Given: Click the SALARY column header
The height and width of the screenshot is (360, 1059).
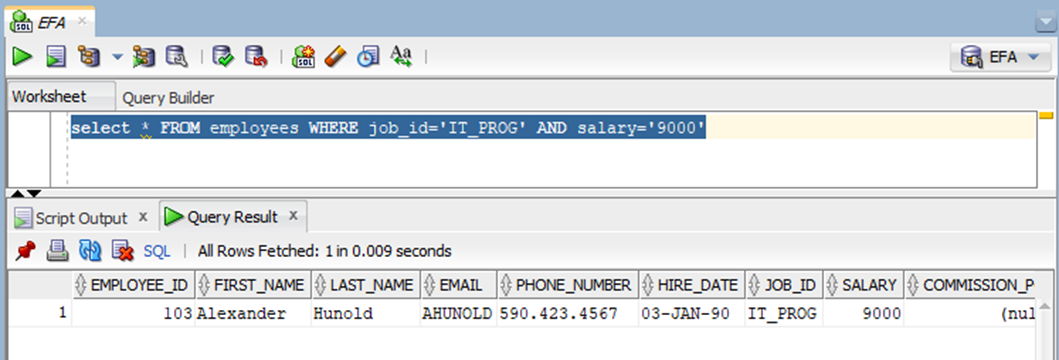Looking at the screenshot, I should click(x=863, y=285).
